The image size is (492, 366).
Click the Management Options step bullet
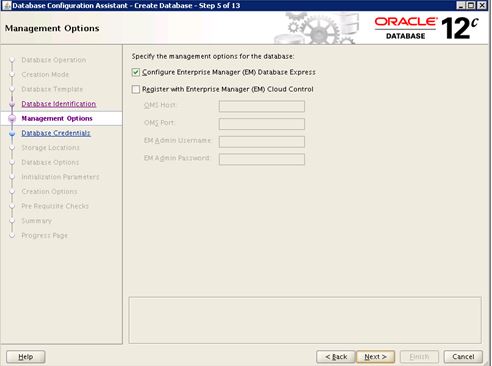click(x=12, y=118)
